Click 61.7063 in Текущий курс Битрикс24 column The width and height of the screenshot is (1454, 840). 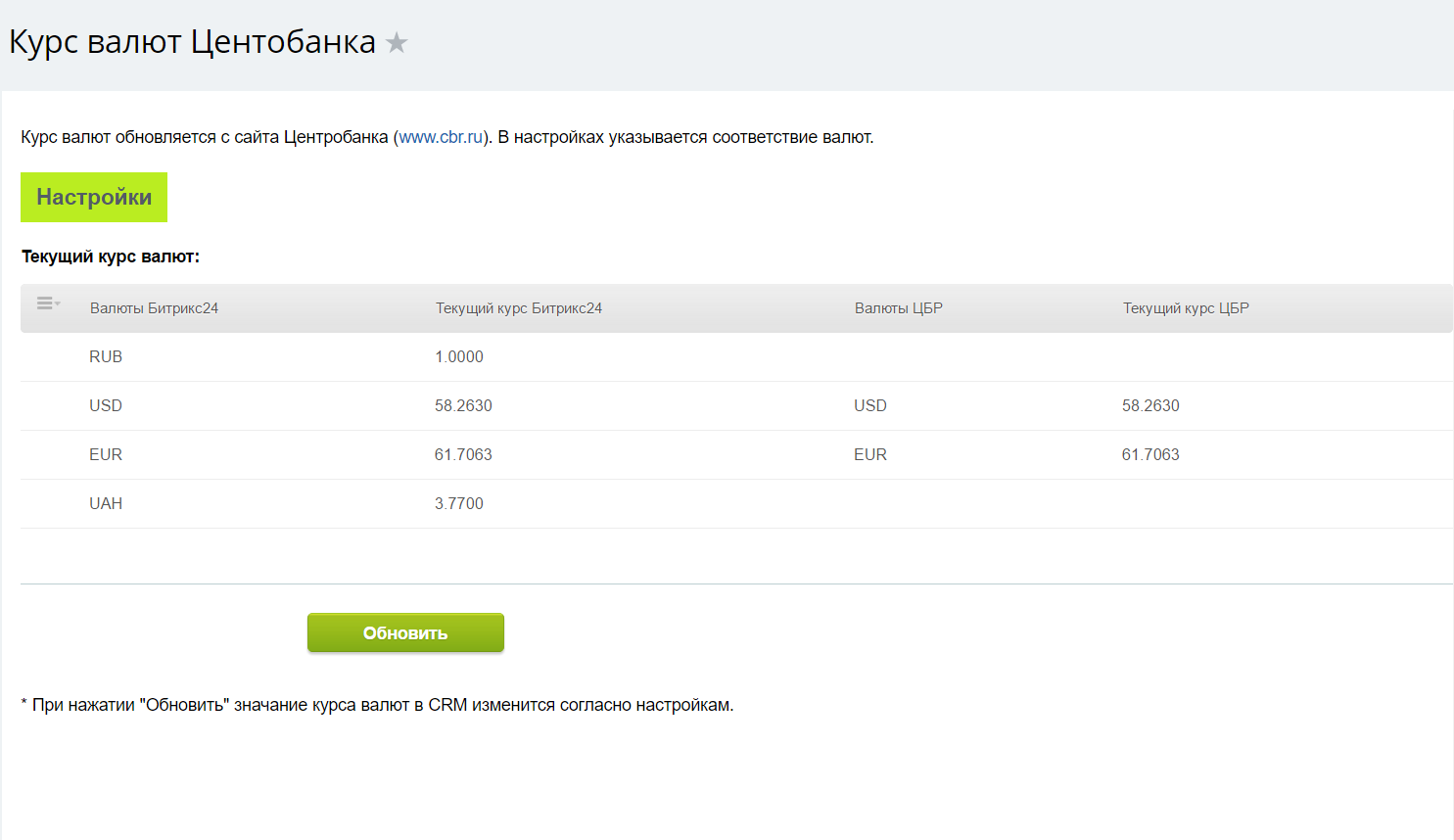(x=463, y=455)
